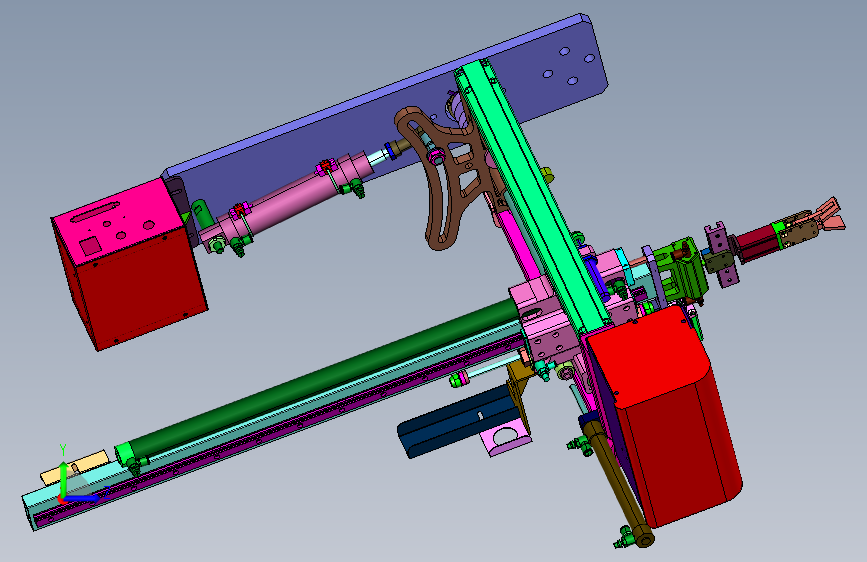The height and width of the screenshot is (562, 867).
Task: Click the blue axis arrow of the coordinate triad
Action: click(x=82, y=498)
